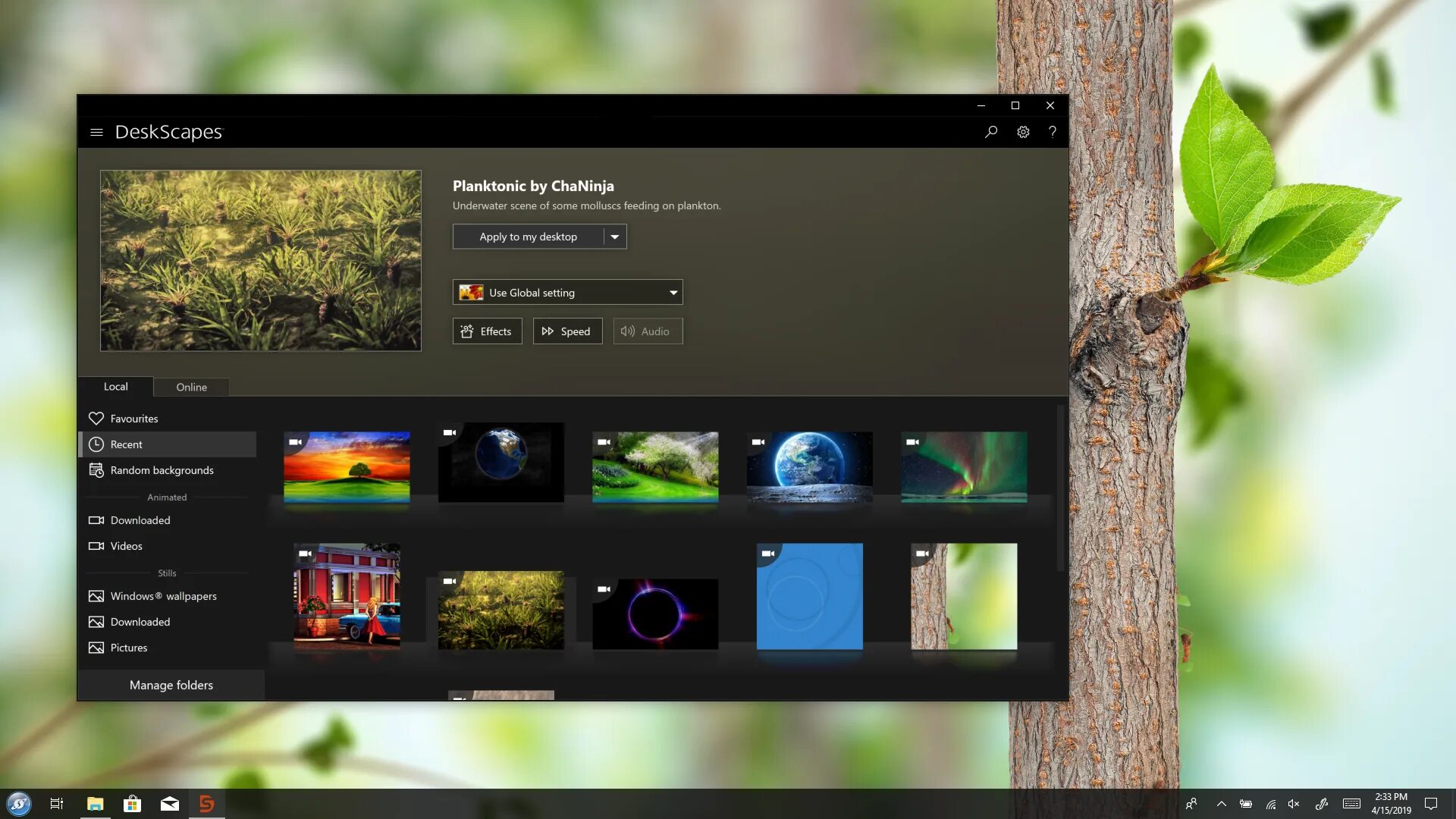Screen dimensions: 1456x819
Task: Select the aurora borealis wallpaper thumbnail
Action: coord(964,466)
